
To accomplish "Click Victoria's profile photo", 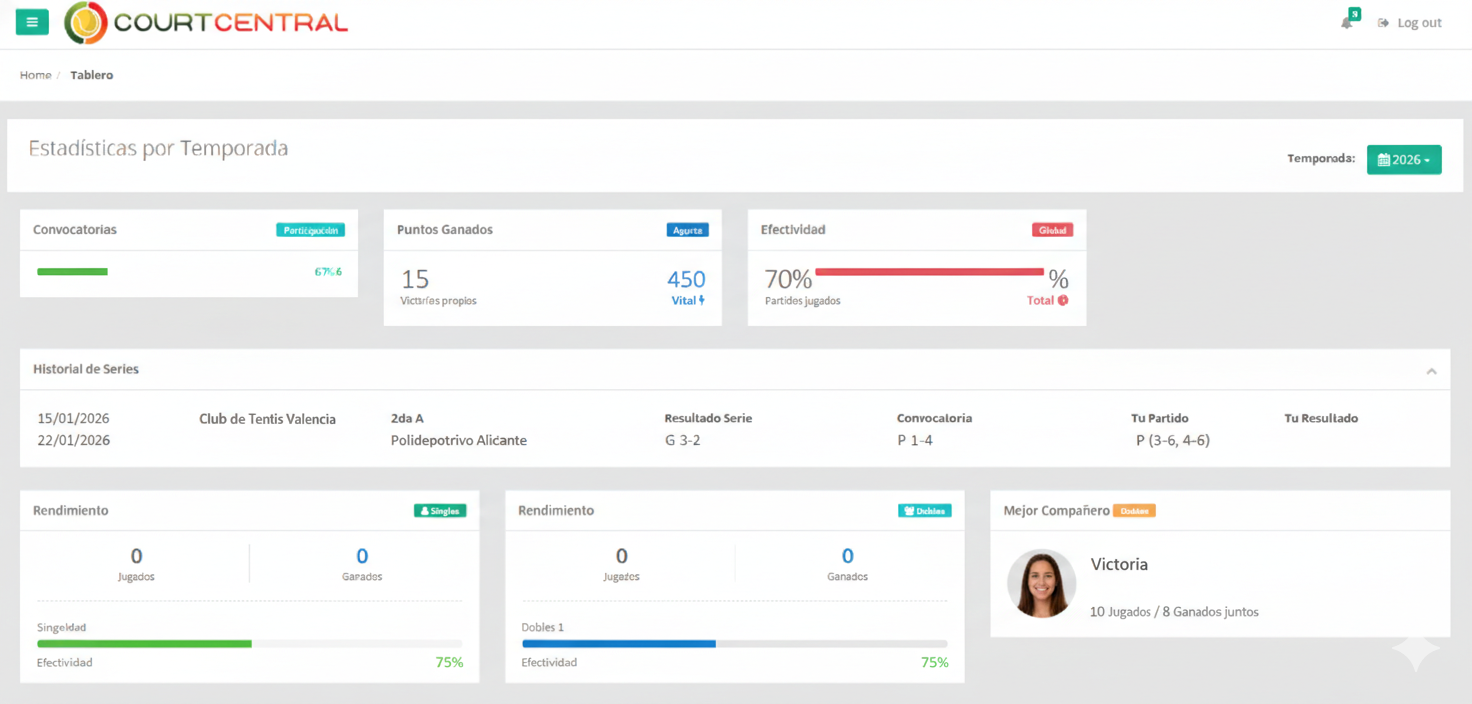I will [1041, 584].
